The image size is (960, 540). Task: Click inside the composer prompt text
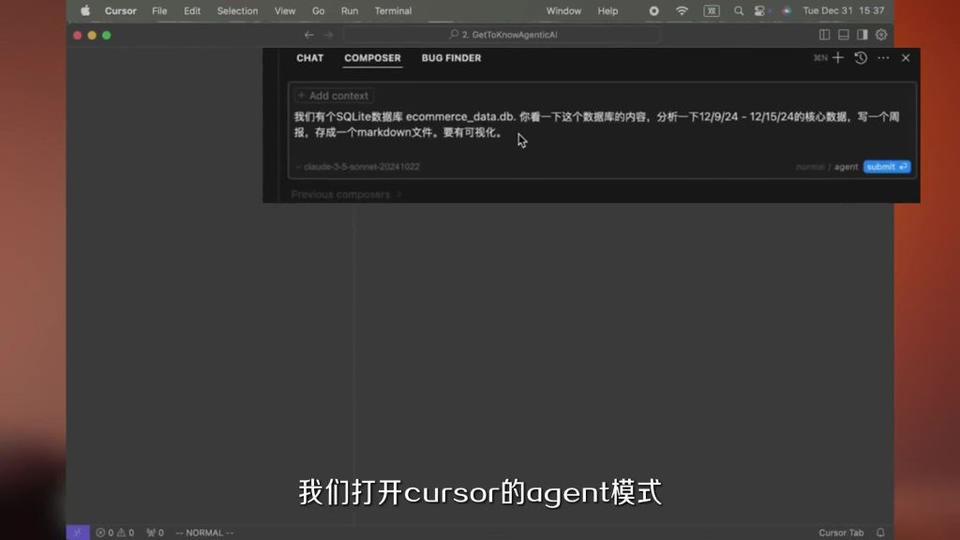597,124
